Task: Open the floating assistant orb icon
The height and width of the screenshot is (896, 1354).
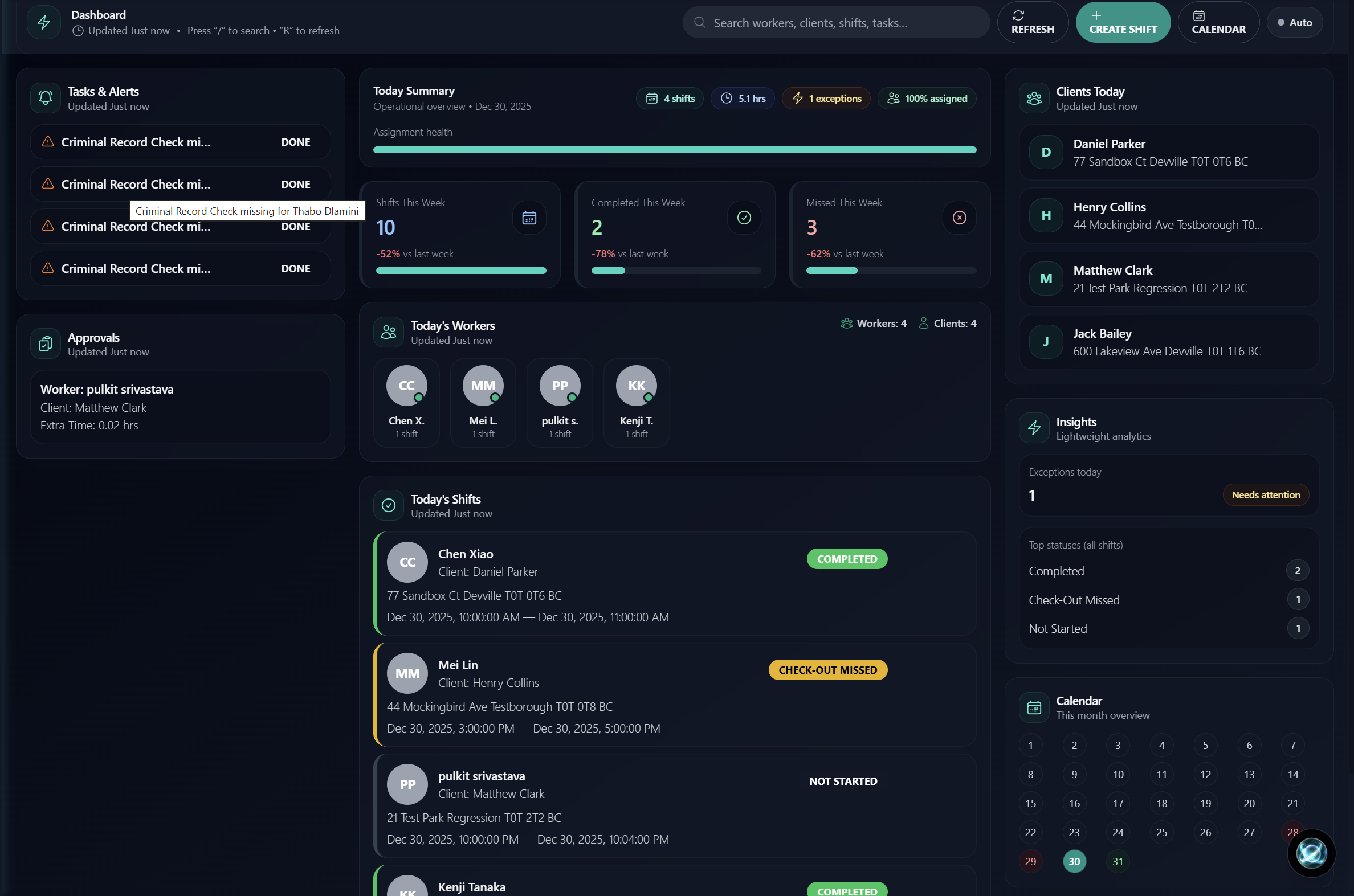Action: pos(1311,853)
